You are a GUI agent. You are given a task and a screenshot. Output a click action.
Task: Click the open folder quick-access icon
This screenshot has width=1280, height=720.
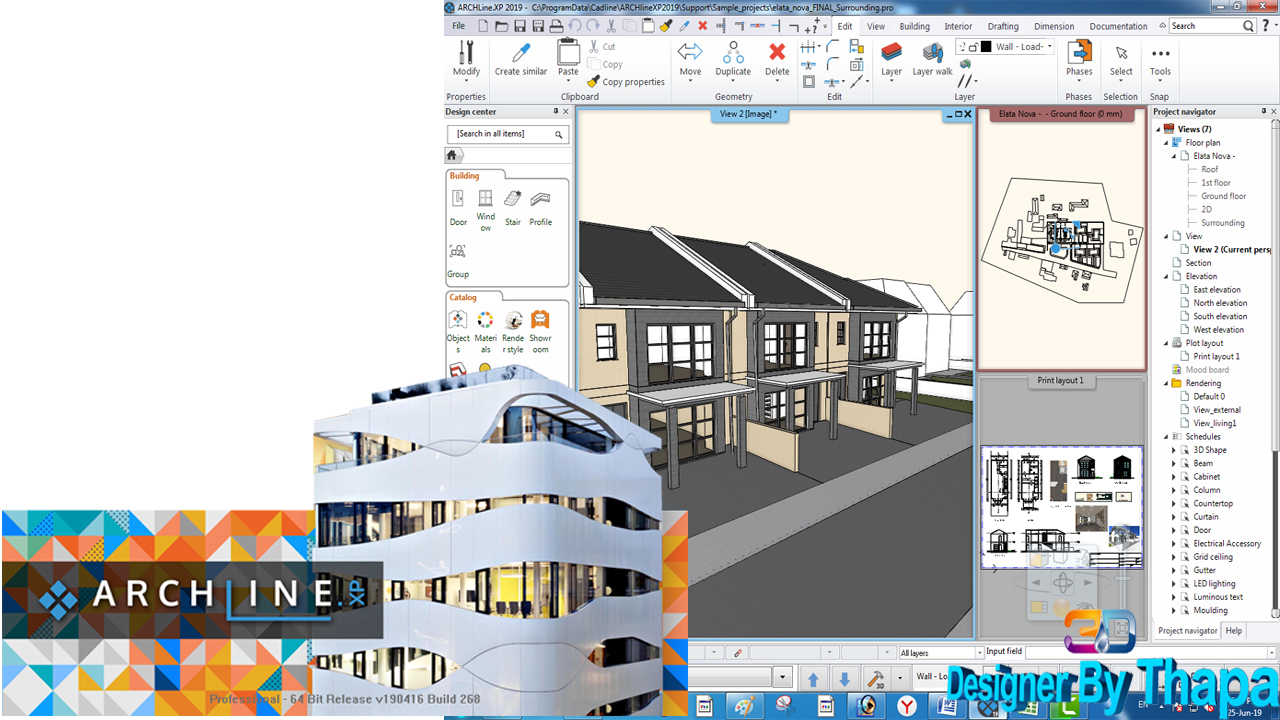[x=502, y=26]
